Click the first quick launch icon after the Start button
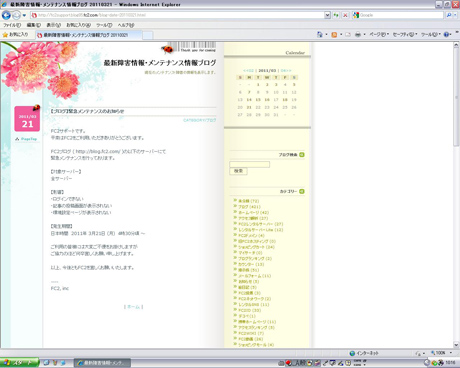The height and width of the screenshot is (368, 460). (x=46, y=363)
